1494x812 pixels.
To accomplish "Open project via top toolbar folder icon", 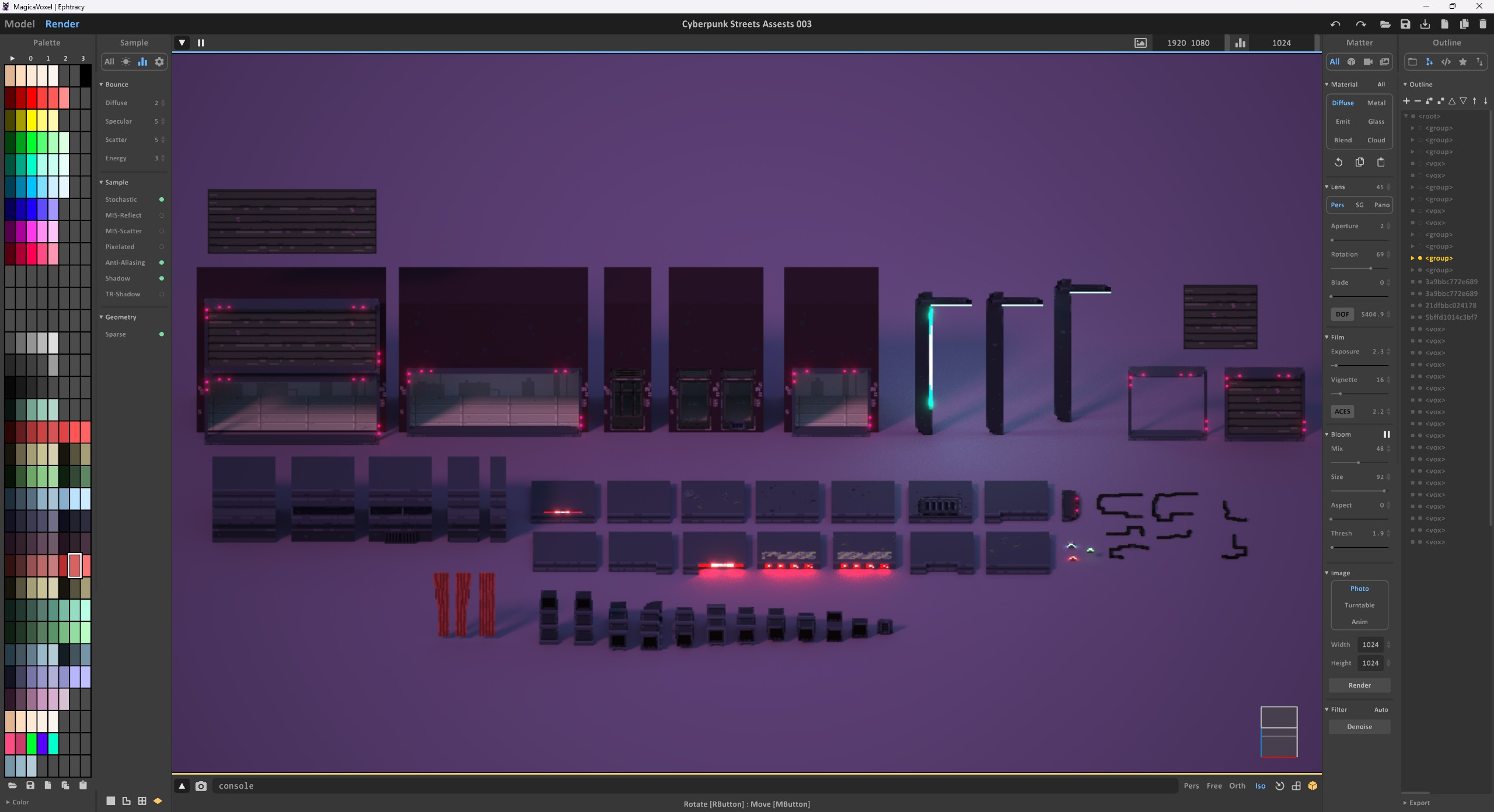I will tap(1385, 24).
